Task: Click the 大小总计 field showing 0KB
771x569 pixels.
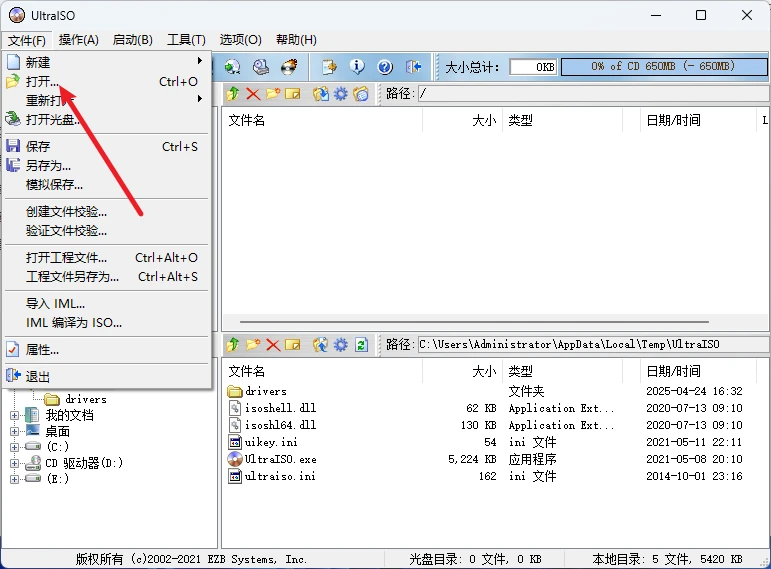Action: pos(534,66)
